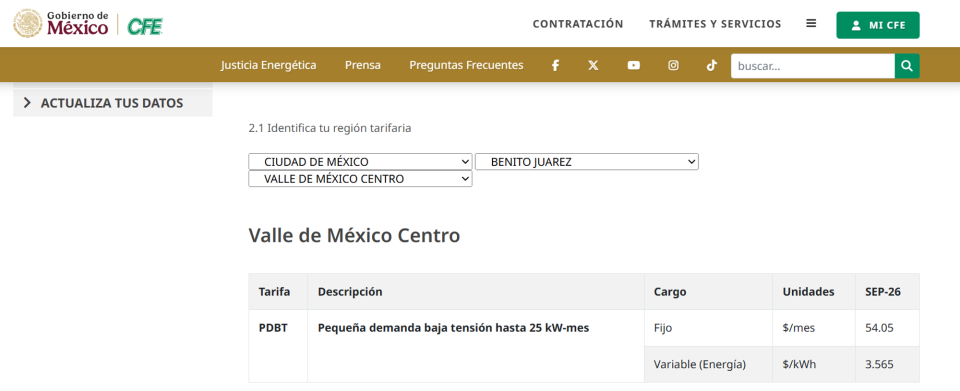Go to Prensa page

click(362, 65)
